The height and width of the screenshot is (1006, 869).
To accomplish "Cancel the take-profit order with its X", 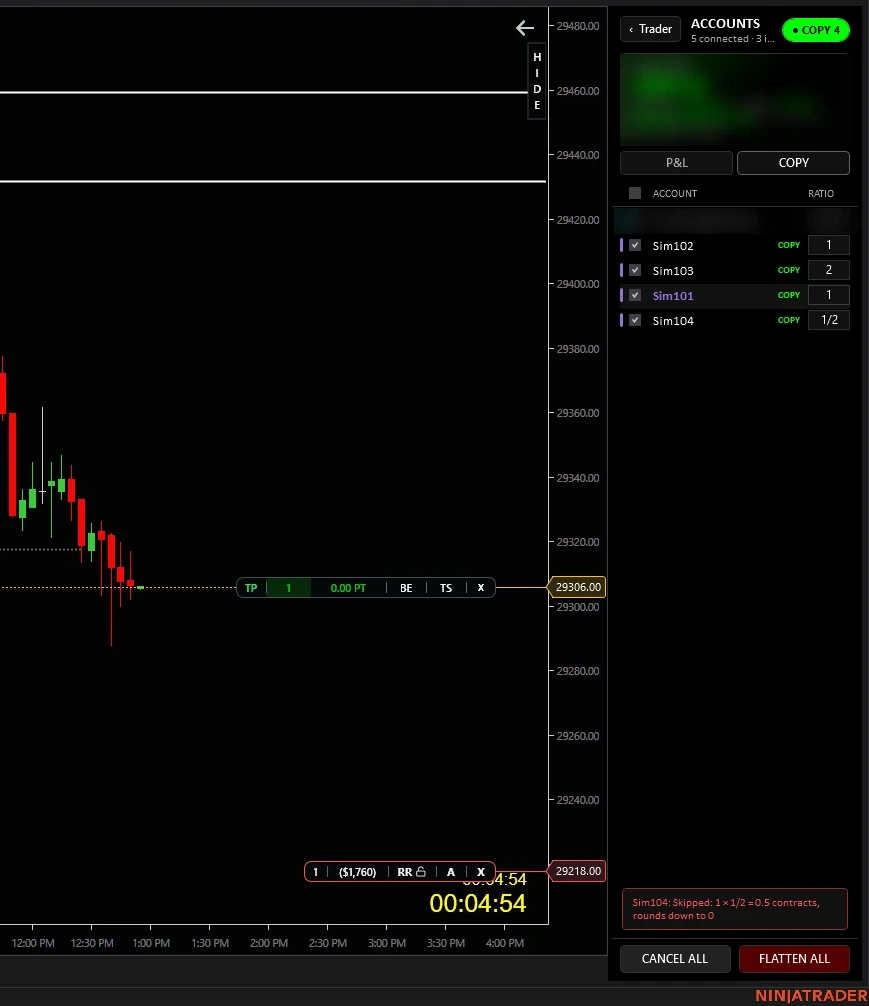I will (x=481, y=588).
